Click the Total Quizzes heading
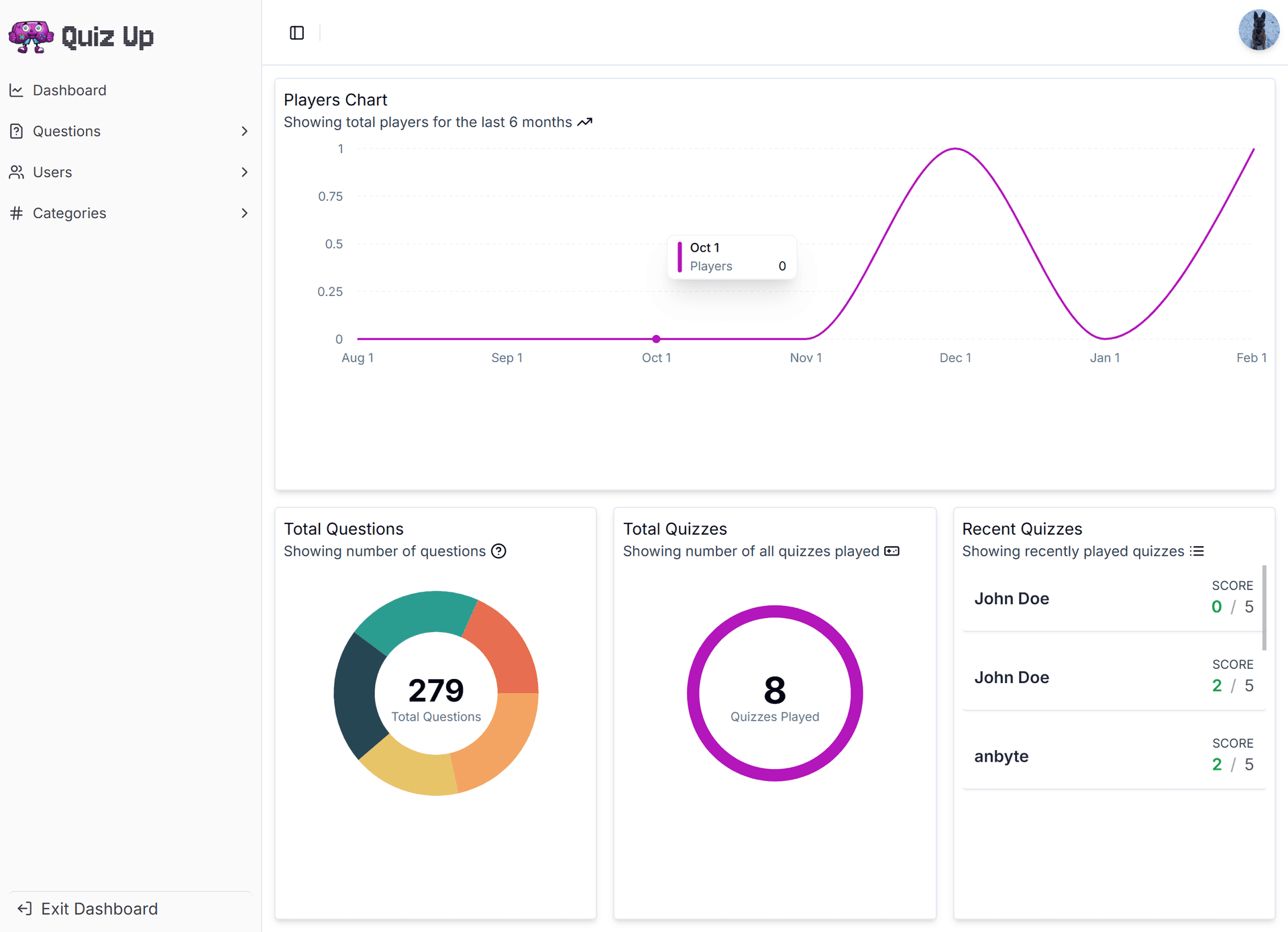The width and height of the screenshot is (1288, 932). 675,529
